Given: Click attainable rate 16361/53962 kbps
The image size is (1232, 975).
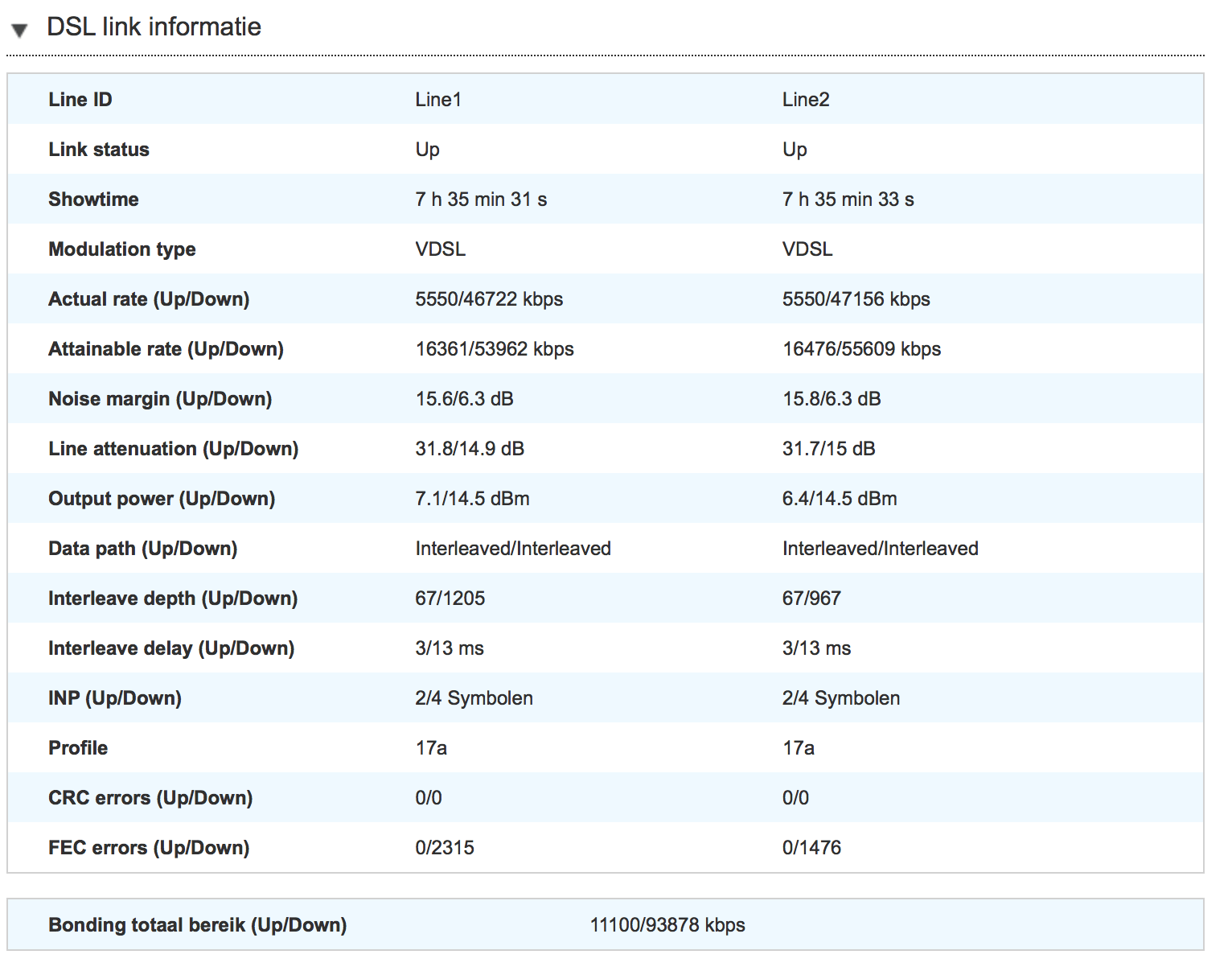Looking at the screenshot, I should coord(495,349).
